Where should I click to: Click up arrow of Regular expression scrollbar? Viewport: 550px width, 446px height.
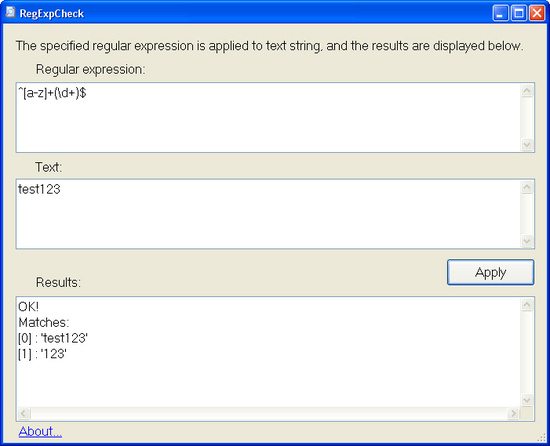[x=527, y=91]
